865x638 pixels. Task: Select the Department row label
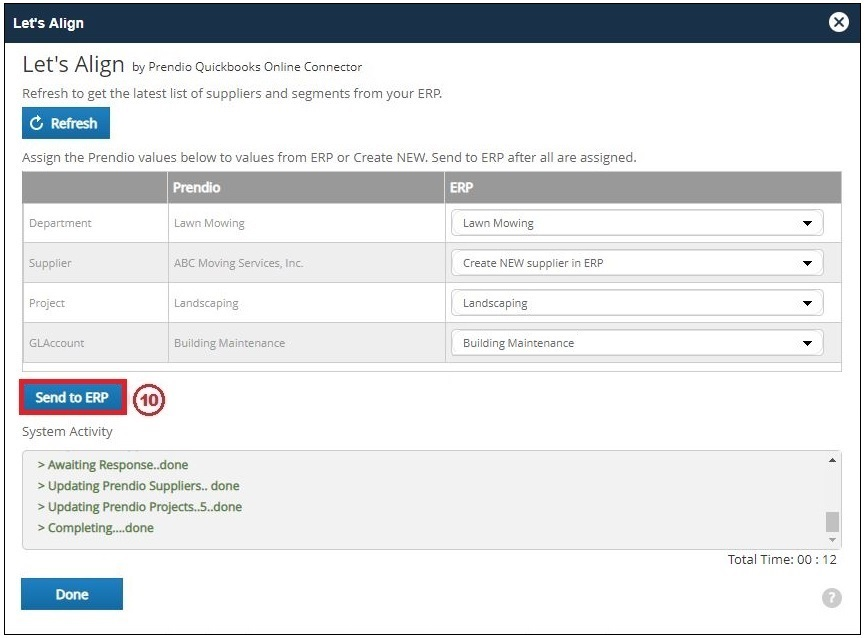[62, 222]
